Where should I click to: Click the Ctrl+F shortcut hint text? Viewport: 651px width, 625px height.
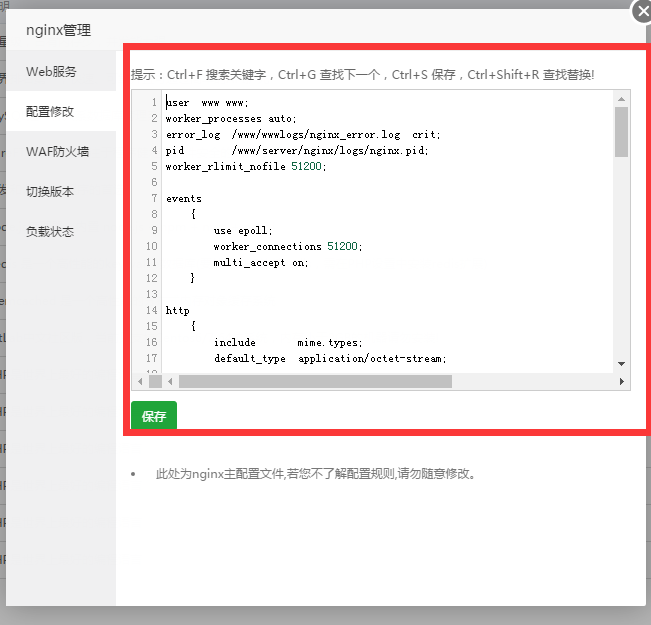coord(216,75)
